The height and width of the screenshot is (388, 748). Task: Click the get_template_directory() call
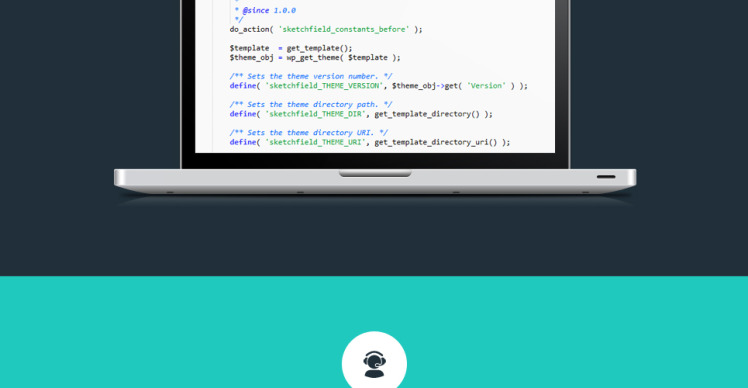[427, 114]
